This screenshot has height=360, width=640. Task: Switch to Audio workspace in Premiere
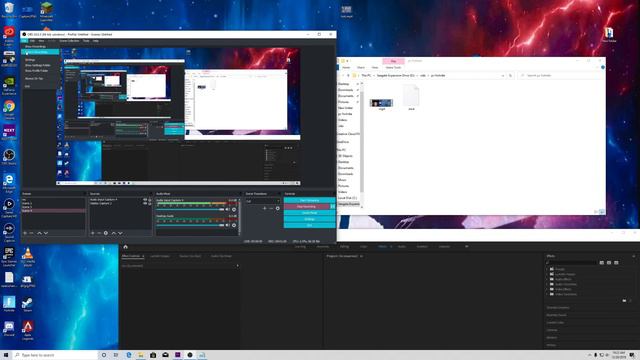pos(402,247)
